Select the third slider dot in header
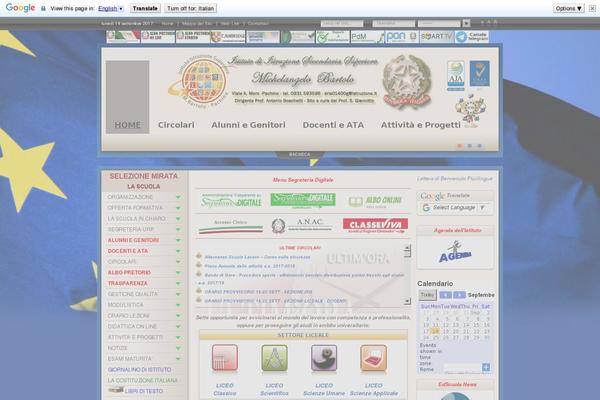 (479, 146)
